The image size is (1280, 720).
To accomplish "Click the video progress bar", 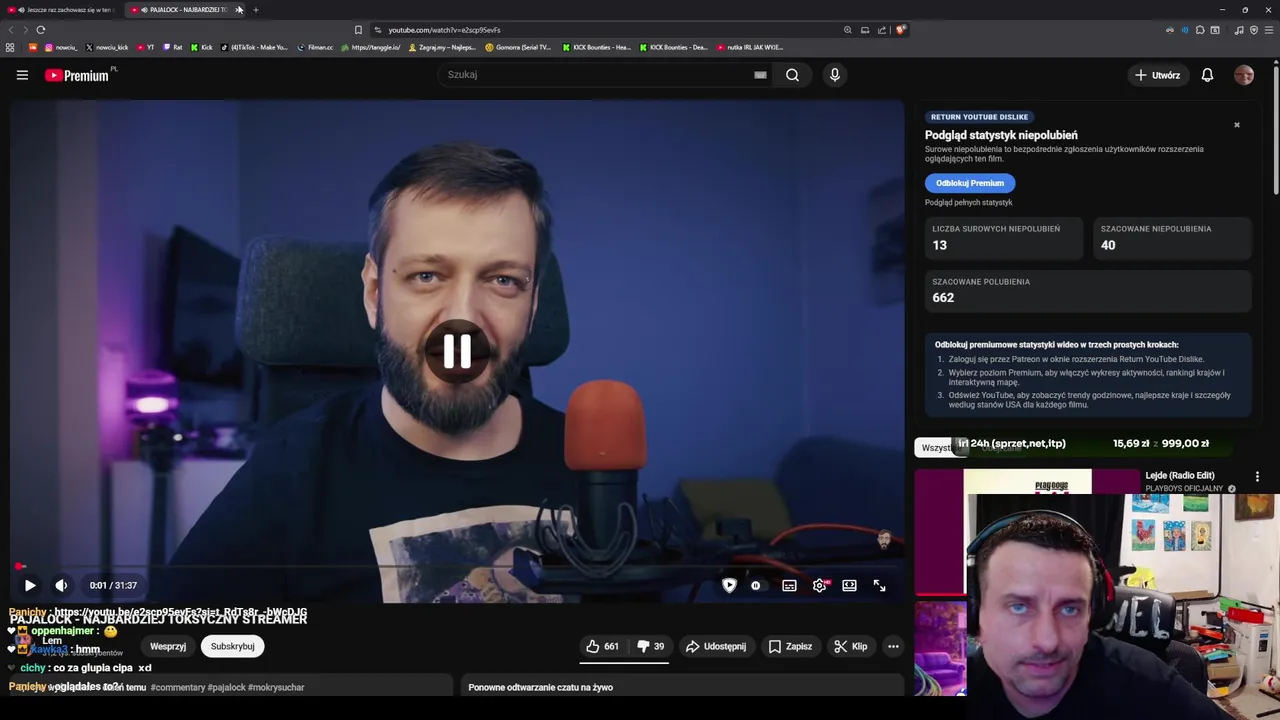I will [x=457, y=567].
